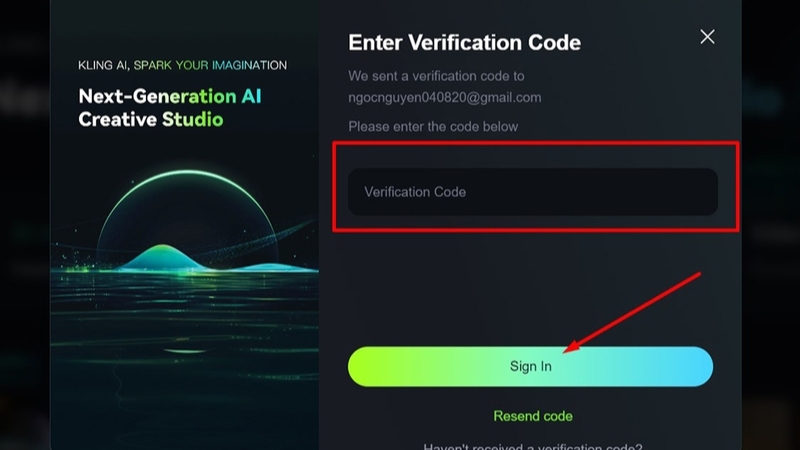Click the Enter Verification Code heading

tap(464, 43)
